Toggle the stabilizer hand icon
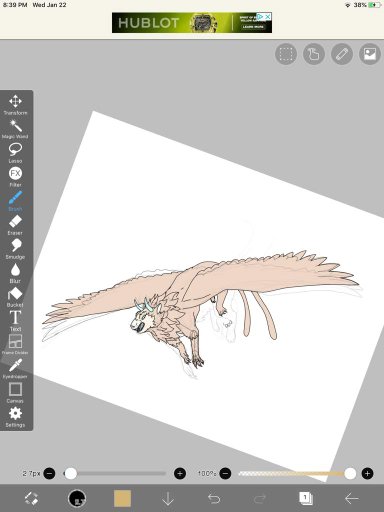Screen dimensions: 384x512 click(314, 54)
